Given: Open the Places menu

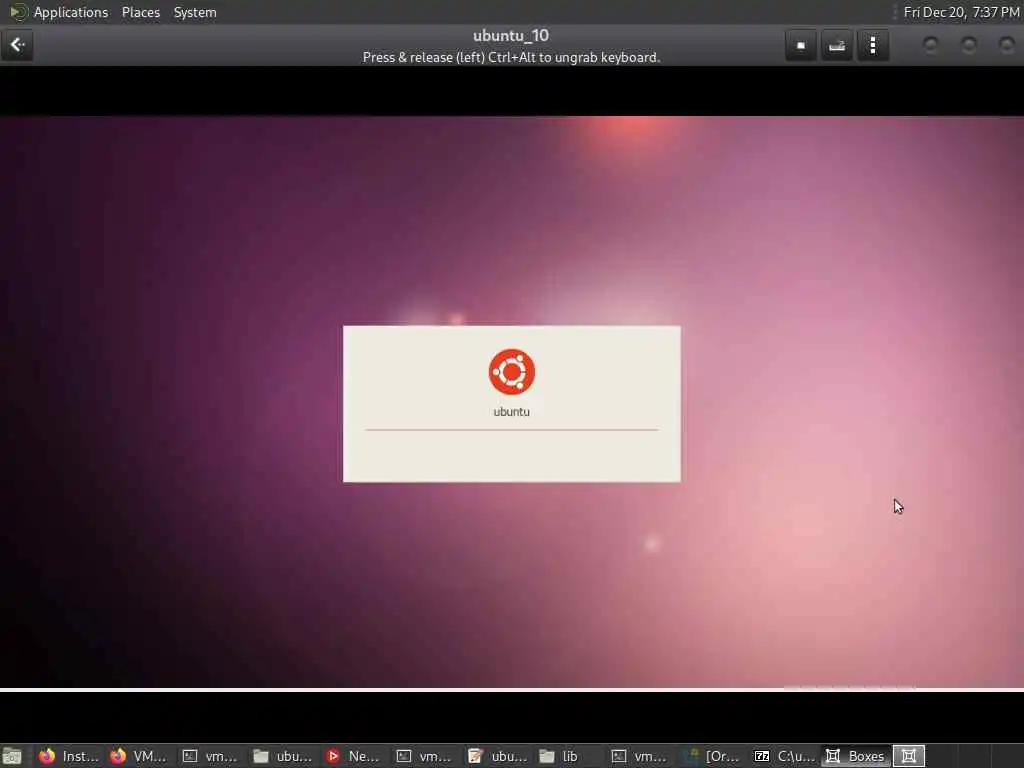Looking at the screenshot, I should point(141,12).
